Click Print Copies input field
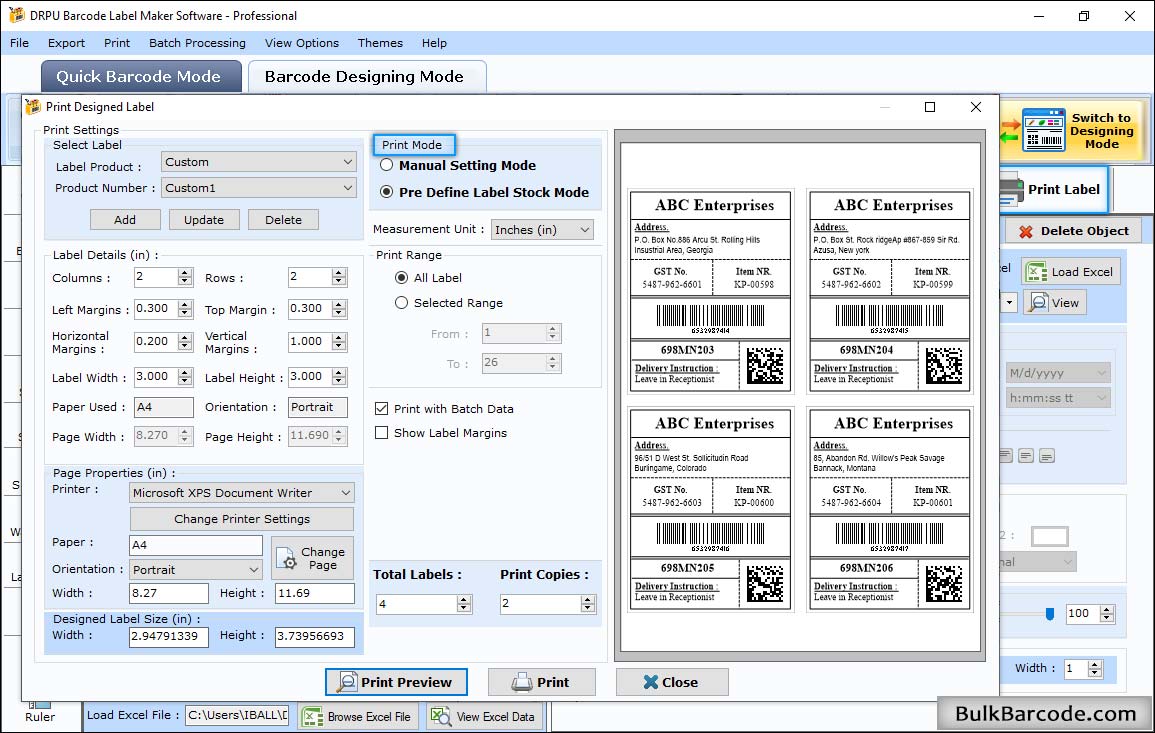Image resolution: width=1155 pixels, height=733 pixels. click(541, 604)
